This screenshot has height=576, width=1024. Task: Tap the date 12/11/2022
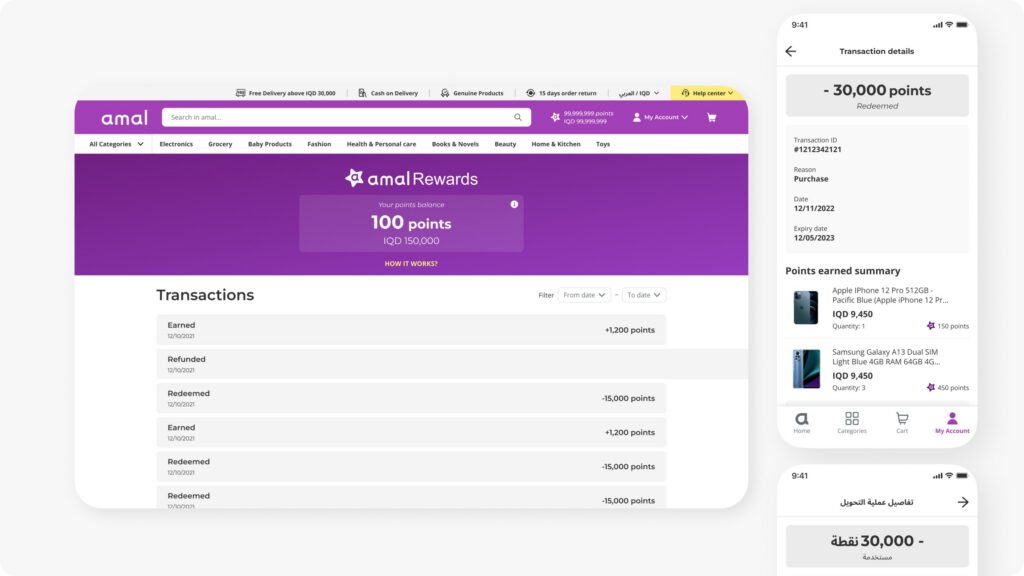click(814, 208)
